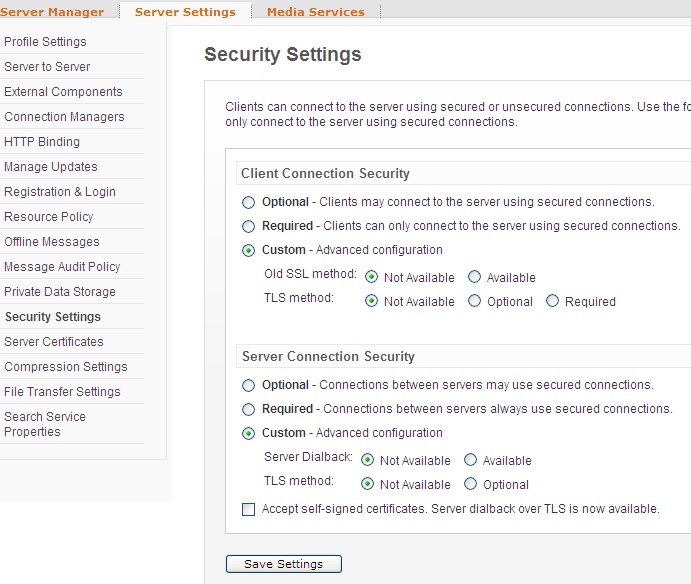Open the Server Manager tab
This screenshot has width=691, height=584.
[52, 12]
